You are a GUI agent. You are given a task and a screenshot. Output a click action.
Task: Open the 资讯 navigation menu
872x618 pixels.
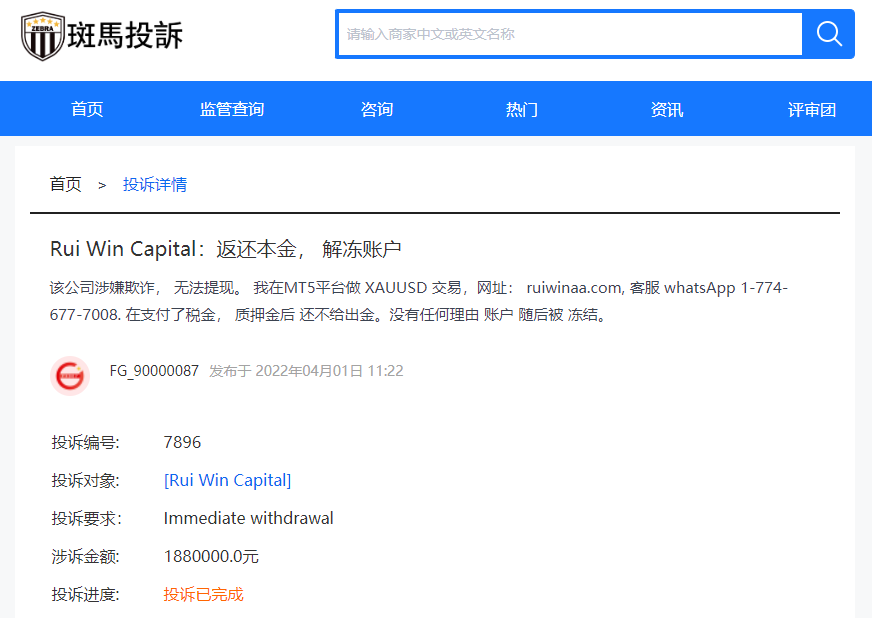click(666, 109)
